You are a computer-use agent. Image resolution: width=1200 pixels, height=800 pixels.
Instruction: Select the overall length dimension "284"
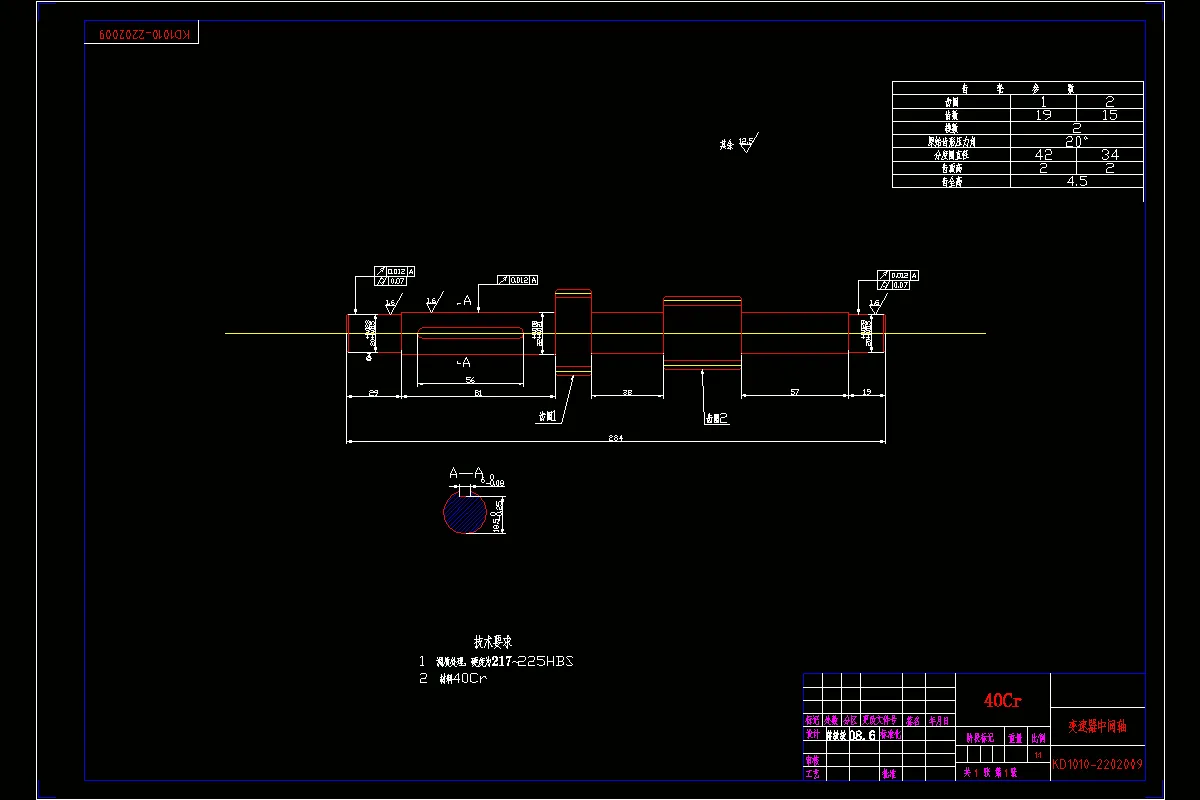point(616,438)
